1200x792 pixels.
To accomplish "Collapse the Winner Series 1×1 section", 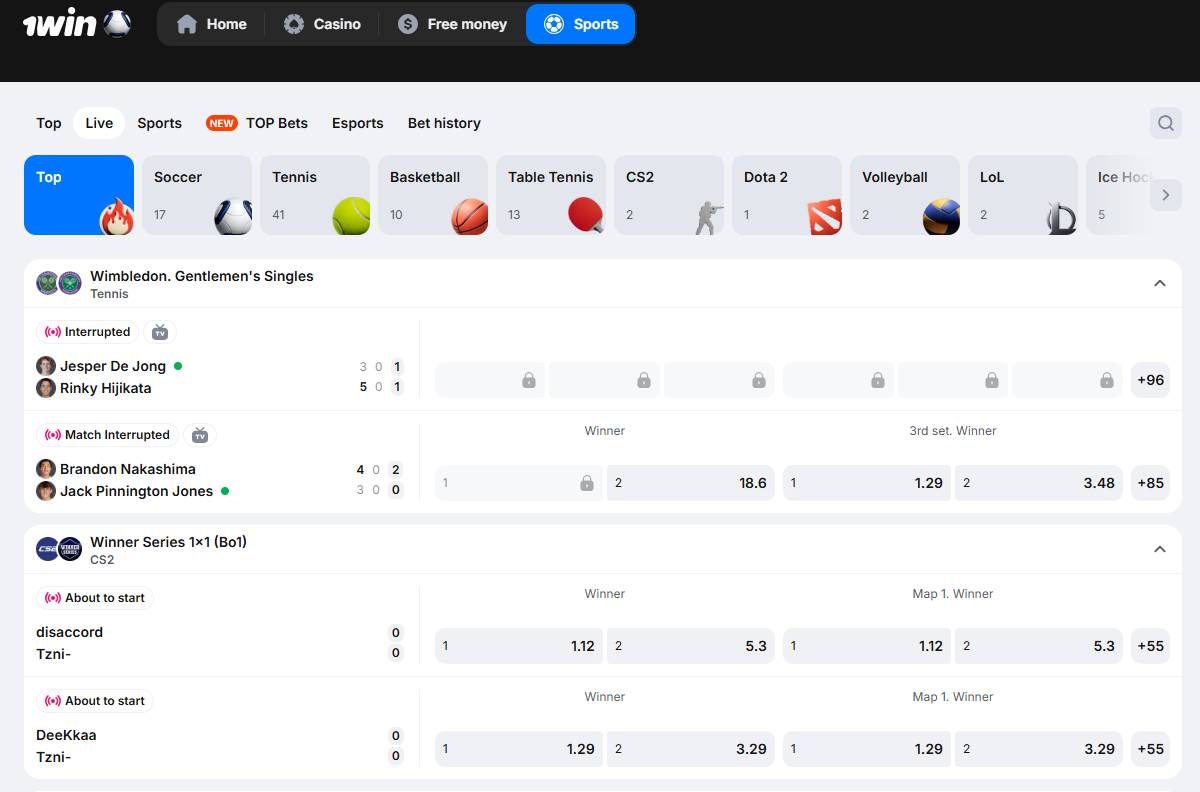I will pyautogui.click(x=1160, y=549).
